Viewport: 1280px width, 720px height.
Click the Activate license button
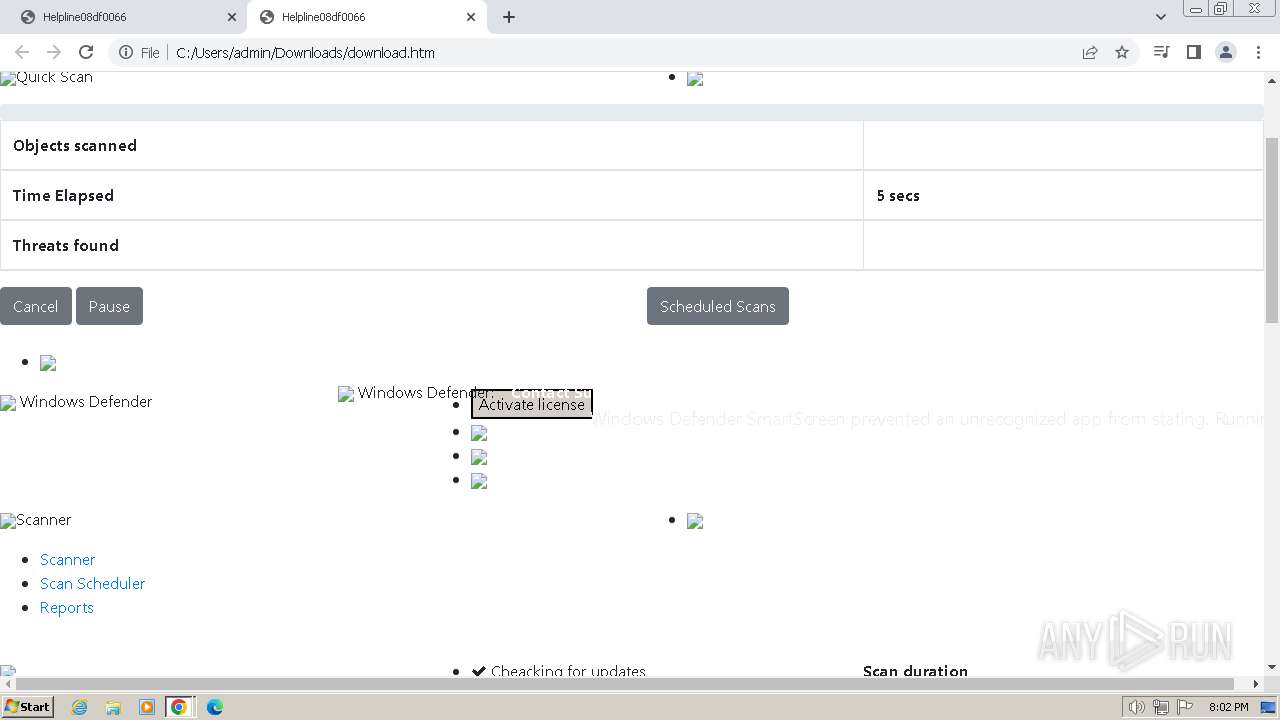(x=532, y=404)
